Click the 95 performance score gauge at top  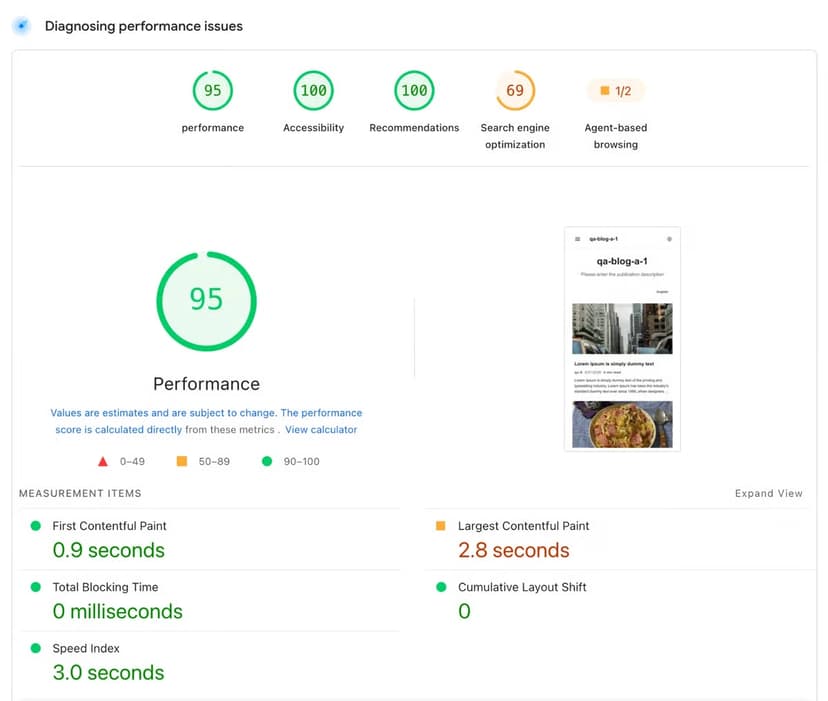[x=212, y=90]
